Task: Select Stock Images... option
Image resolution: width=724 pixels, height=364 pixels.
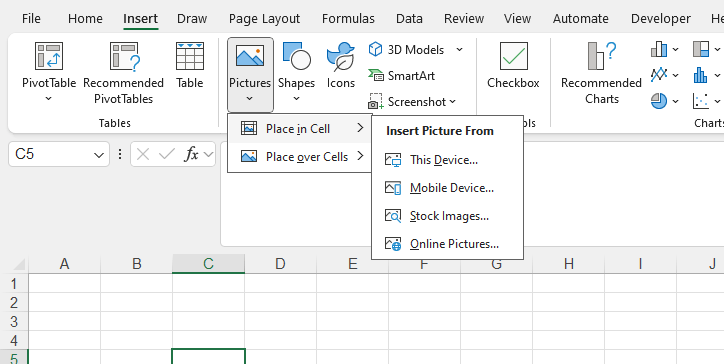Action: [447, 216]
